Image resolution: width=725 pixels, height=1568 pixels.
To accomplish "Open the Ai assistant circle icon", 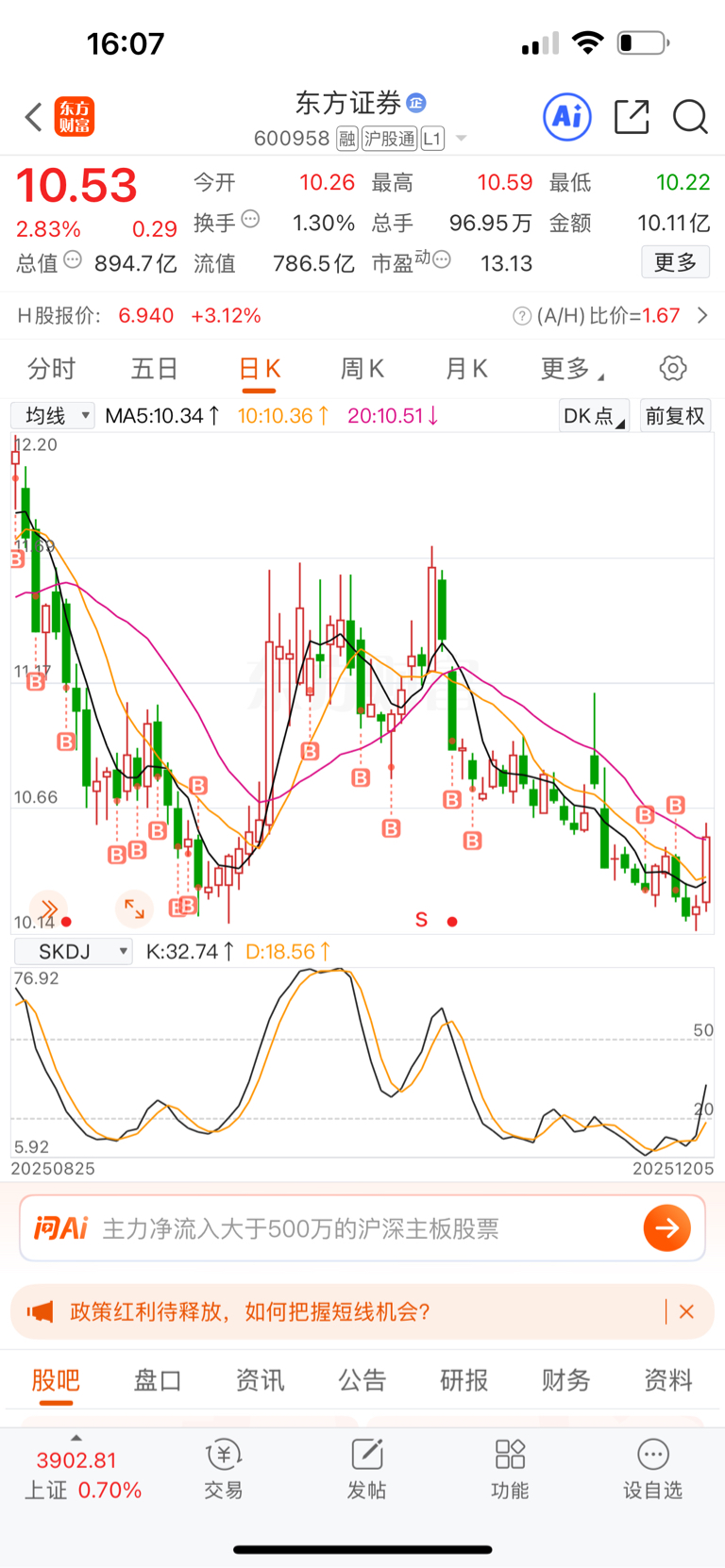I will point(567,117).
